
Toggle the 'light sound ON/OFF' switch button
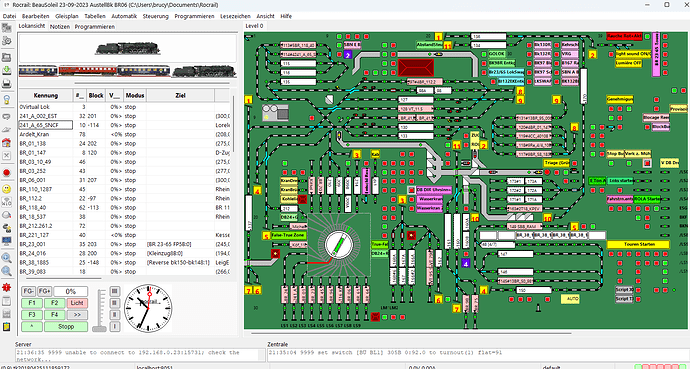click(633, 54)
